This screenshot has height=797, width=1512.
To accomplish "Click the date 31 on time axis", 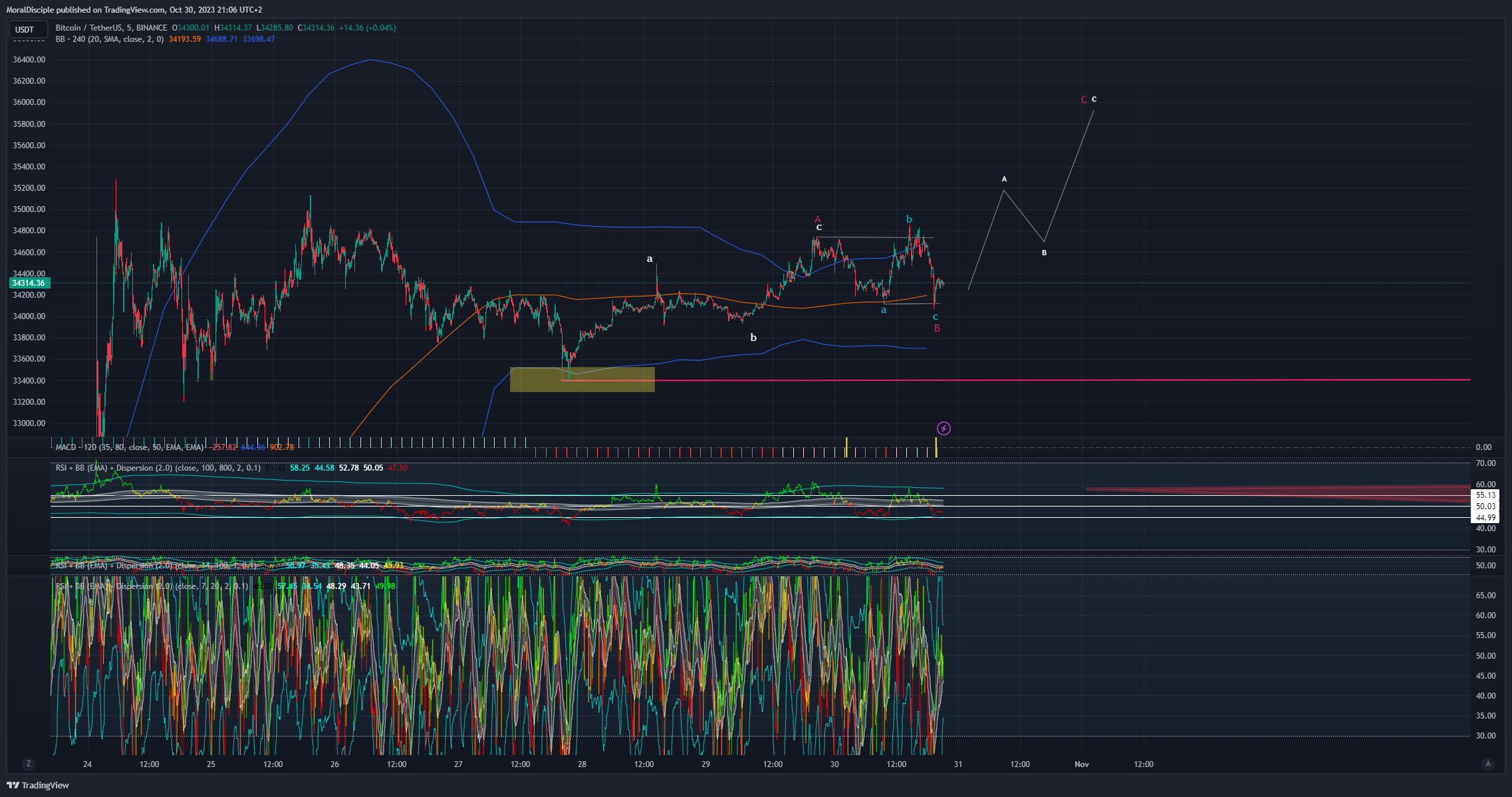I will coord(957,764).
